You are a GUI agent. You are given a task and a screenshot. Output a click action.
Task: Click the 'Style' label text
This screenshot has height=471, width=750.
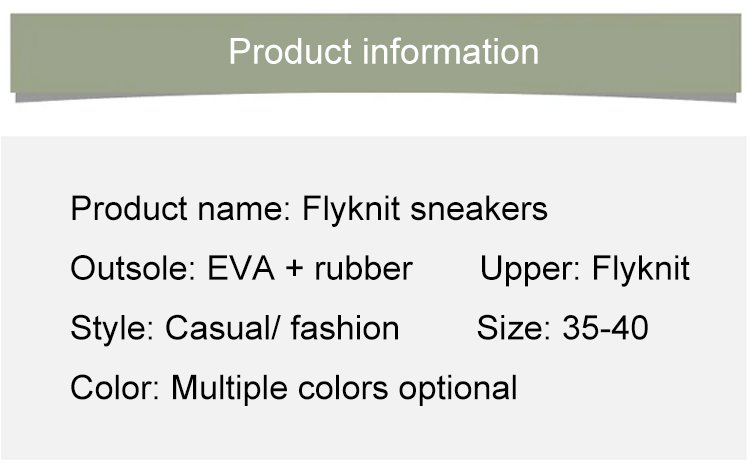tap(112, 328)
